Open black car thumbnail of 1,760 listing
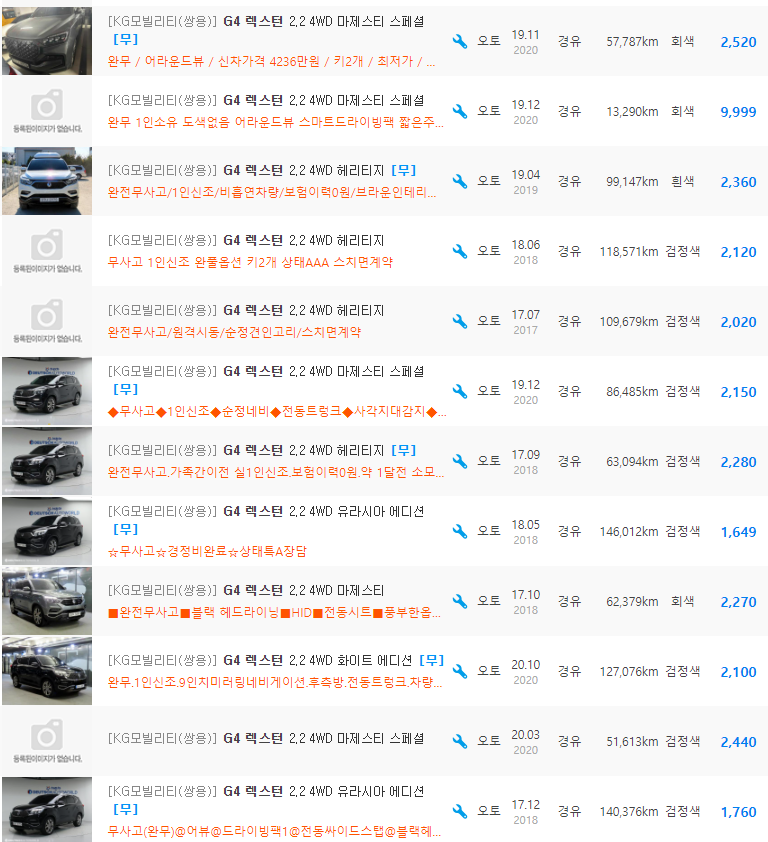Image resolution: width=768 pixels, height=842 pixels. coord(47,810)
